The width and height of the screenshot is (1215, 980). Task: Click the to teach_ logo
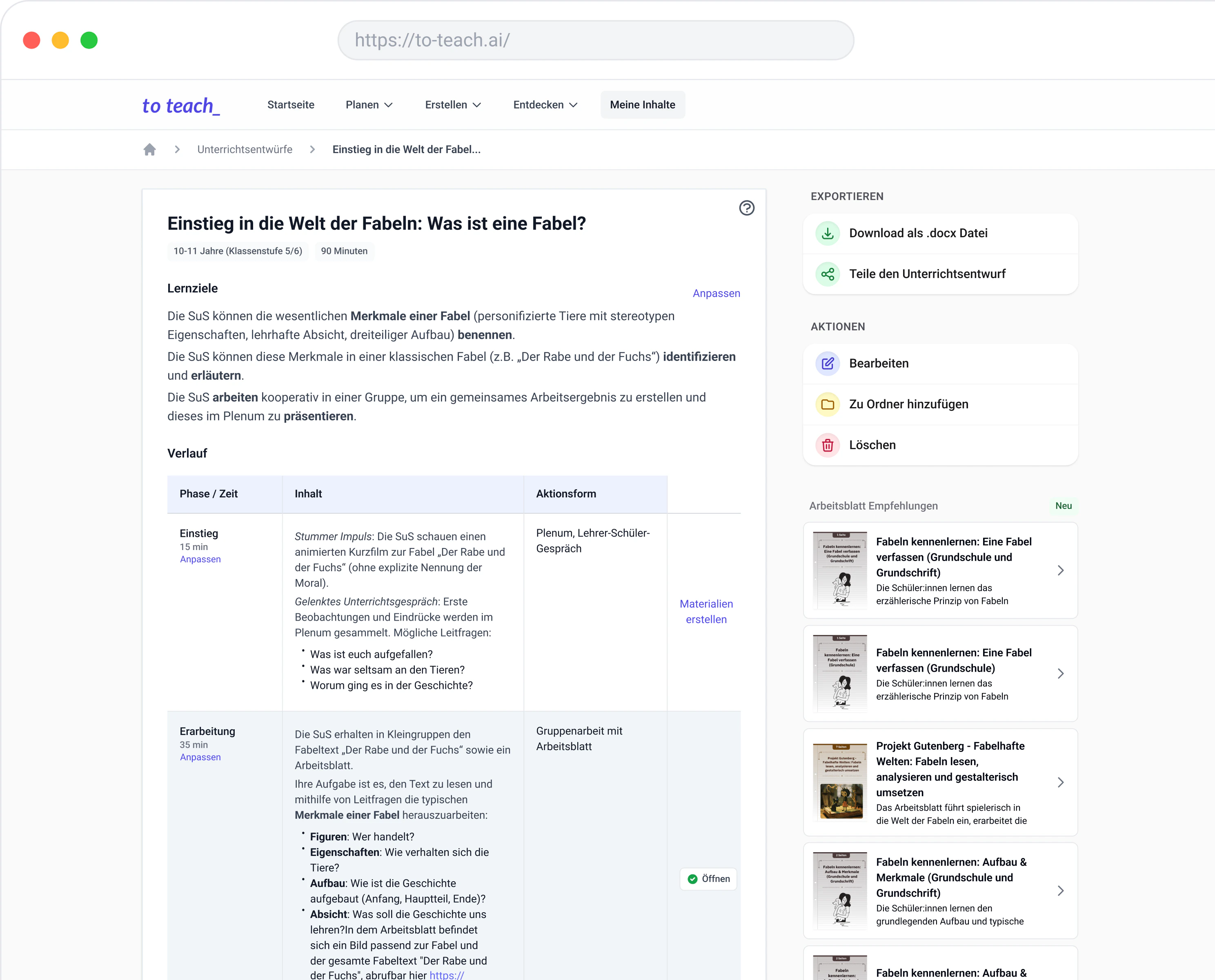pos(181,106)
